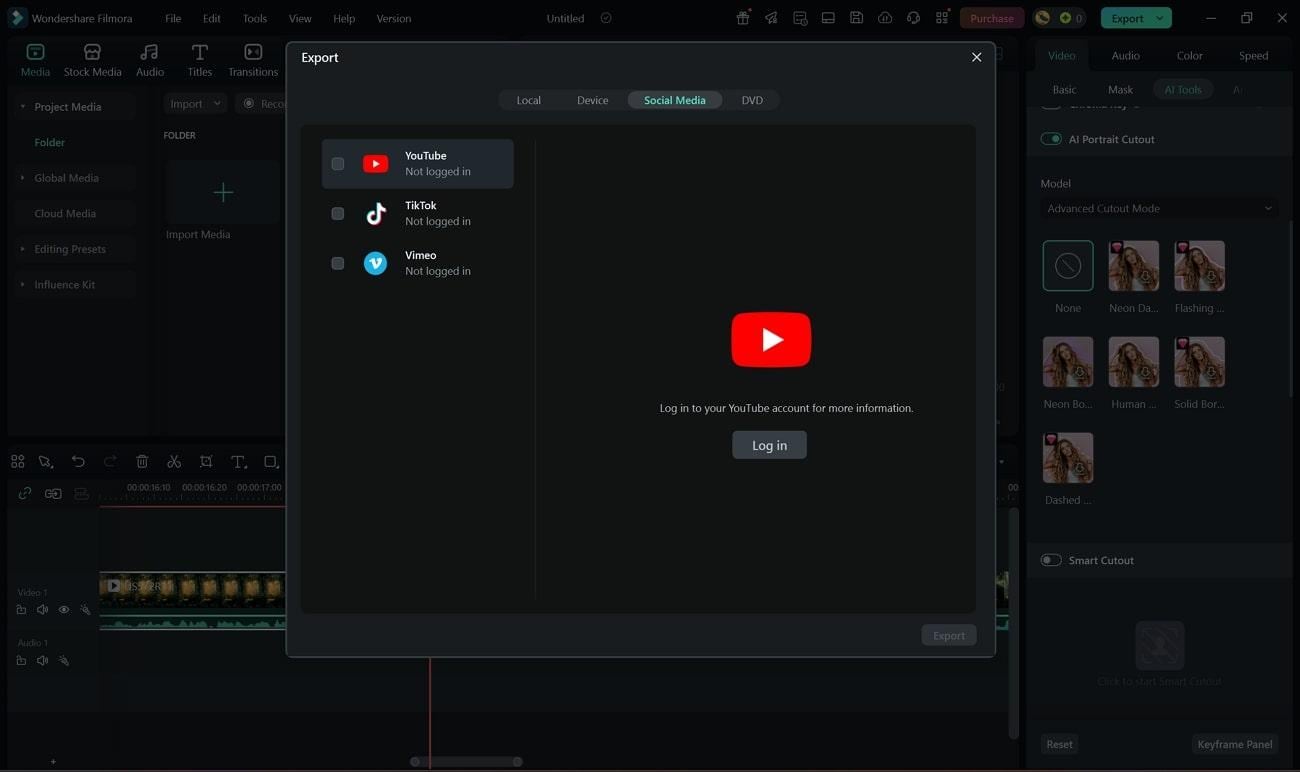Toggle the Smart Cutout switch

click(1051, 560)
